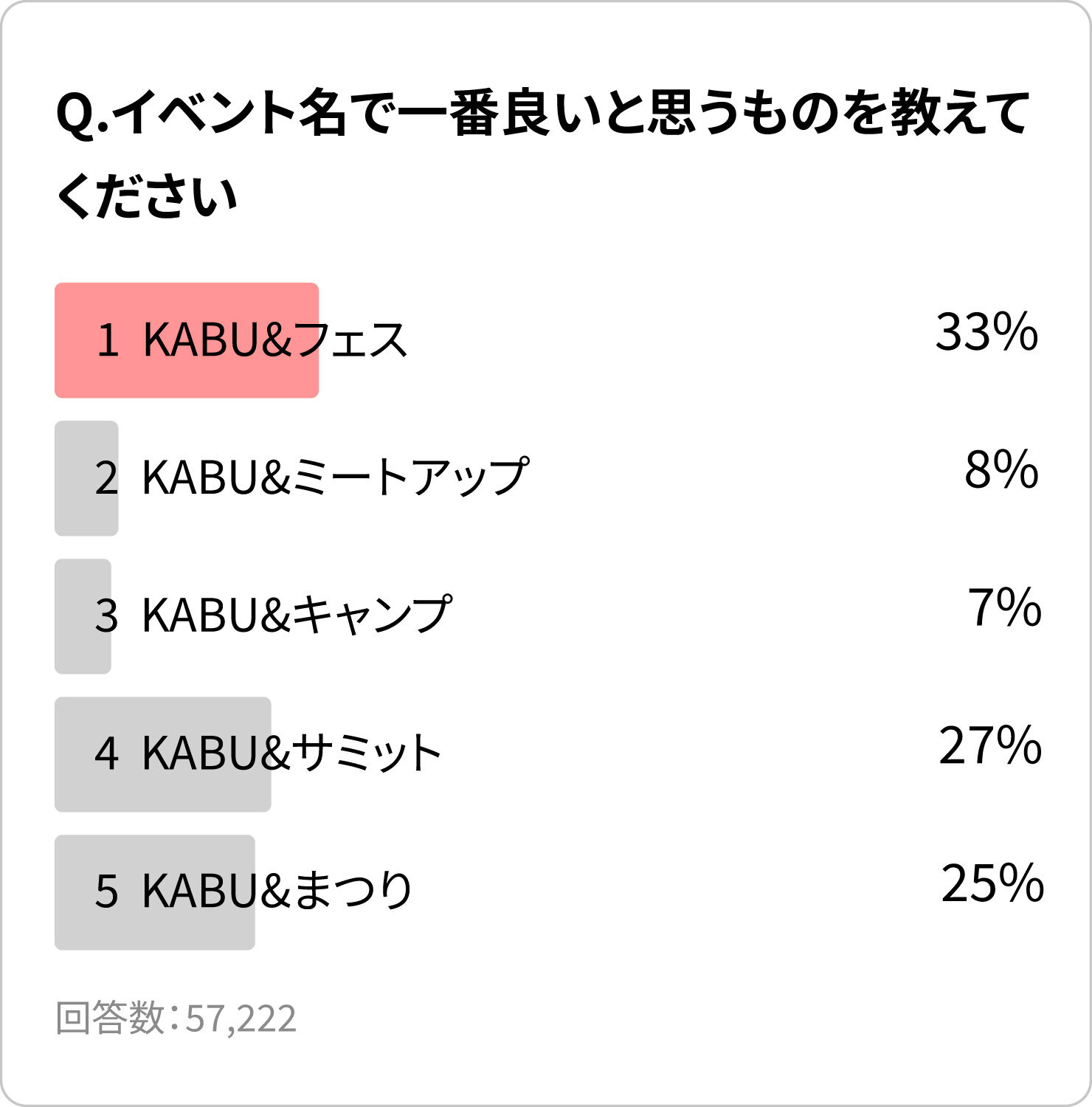Click the 7% result value
This screenshot has width=1092, height=1107.
(1004, 608)
